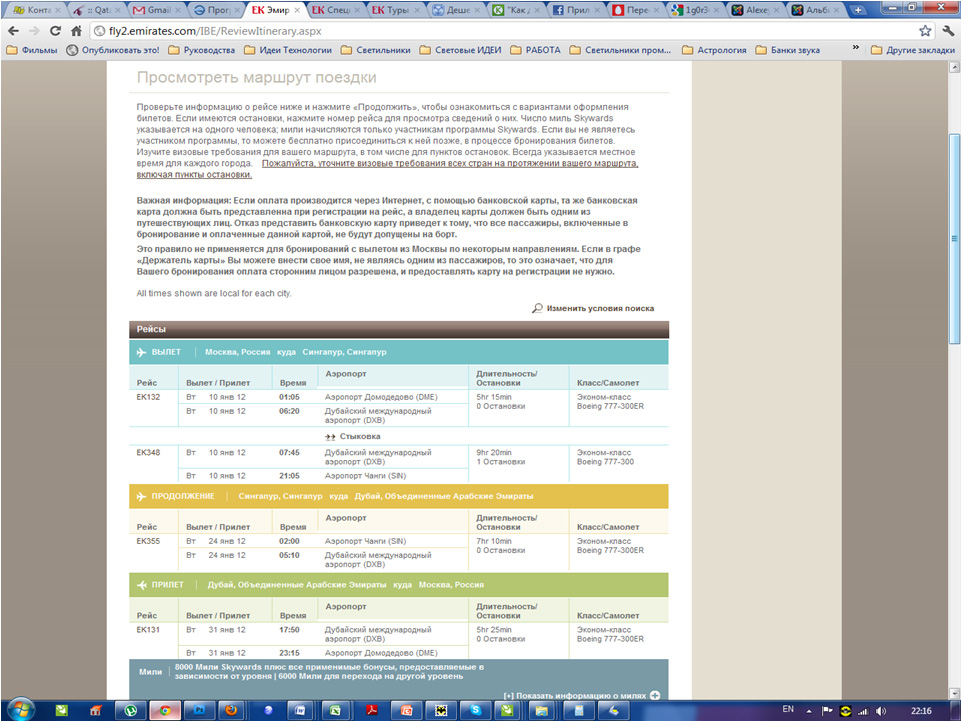Open flight EK132 details
Image resolution: width=962 pixels, height=722 pixels.
point(148,397)
